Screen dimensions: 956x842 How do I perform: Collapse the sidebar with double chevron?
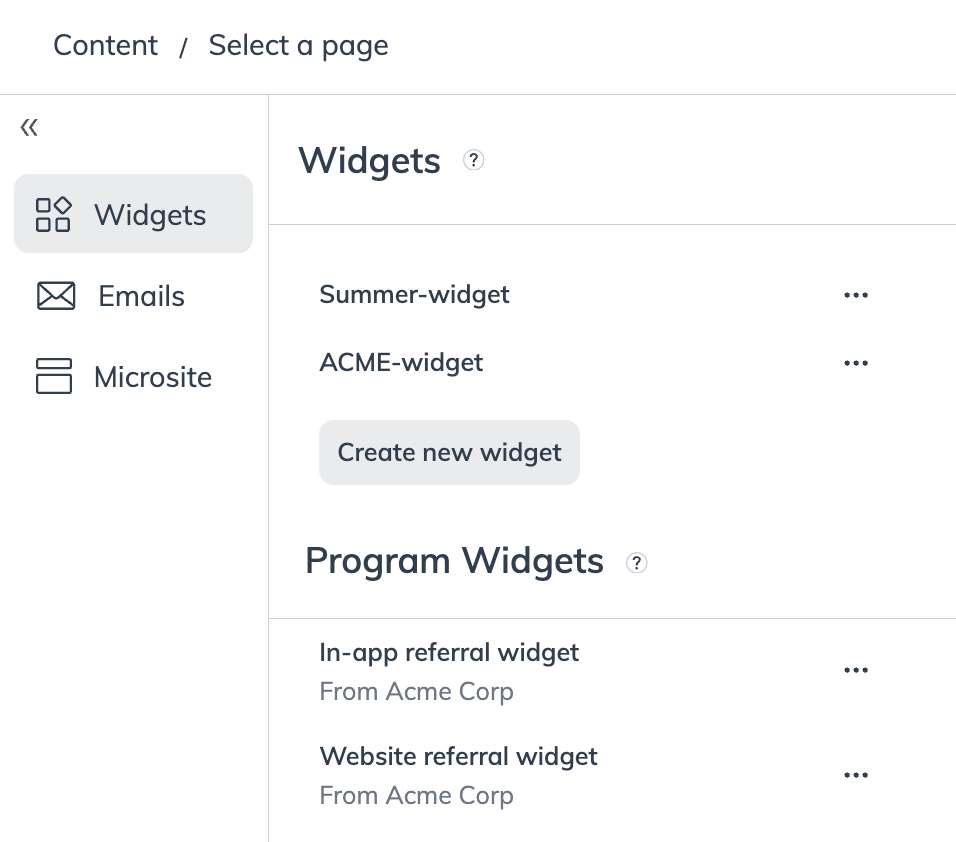pos(29,127)
